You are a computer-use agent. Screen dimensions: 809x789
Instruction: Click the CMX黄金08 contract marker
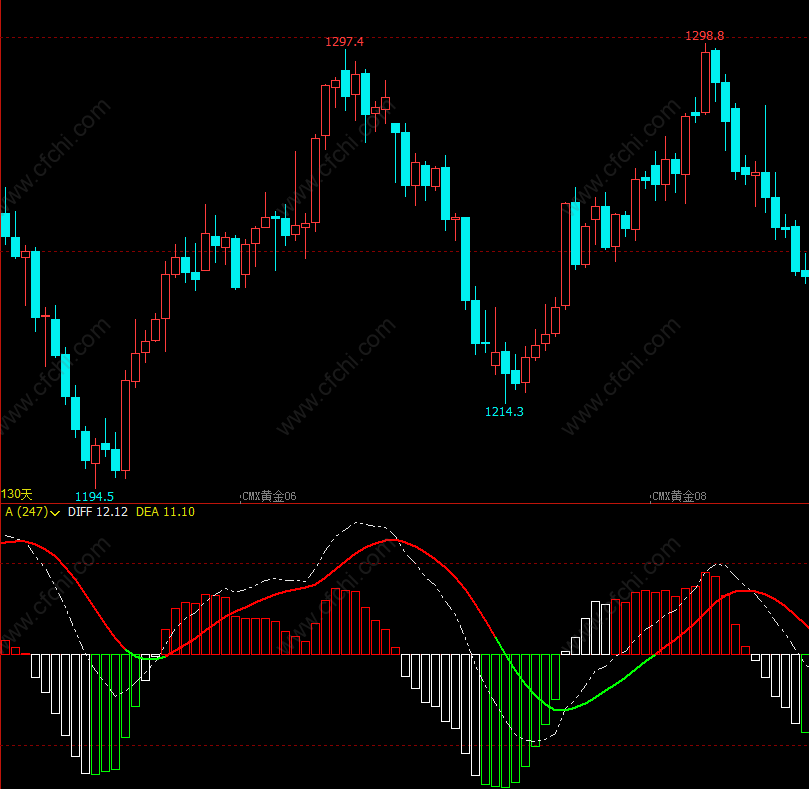coord(679,496)
